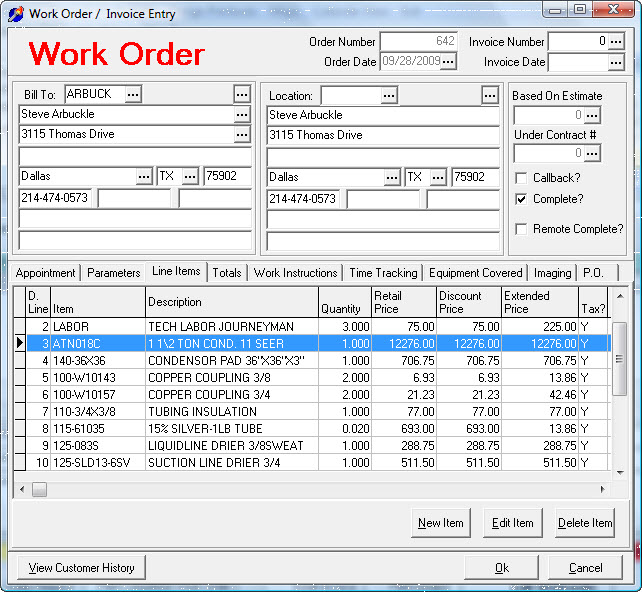The image size is (642, 592).
Task: Click ellipsis button beside Based On Estimate field
Action: point(592,116)
